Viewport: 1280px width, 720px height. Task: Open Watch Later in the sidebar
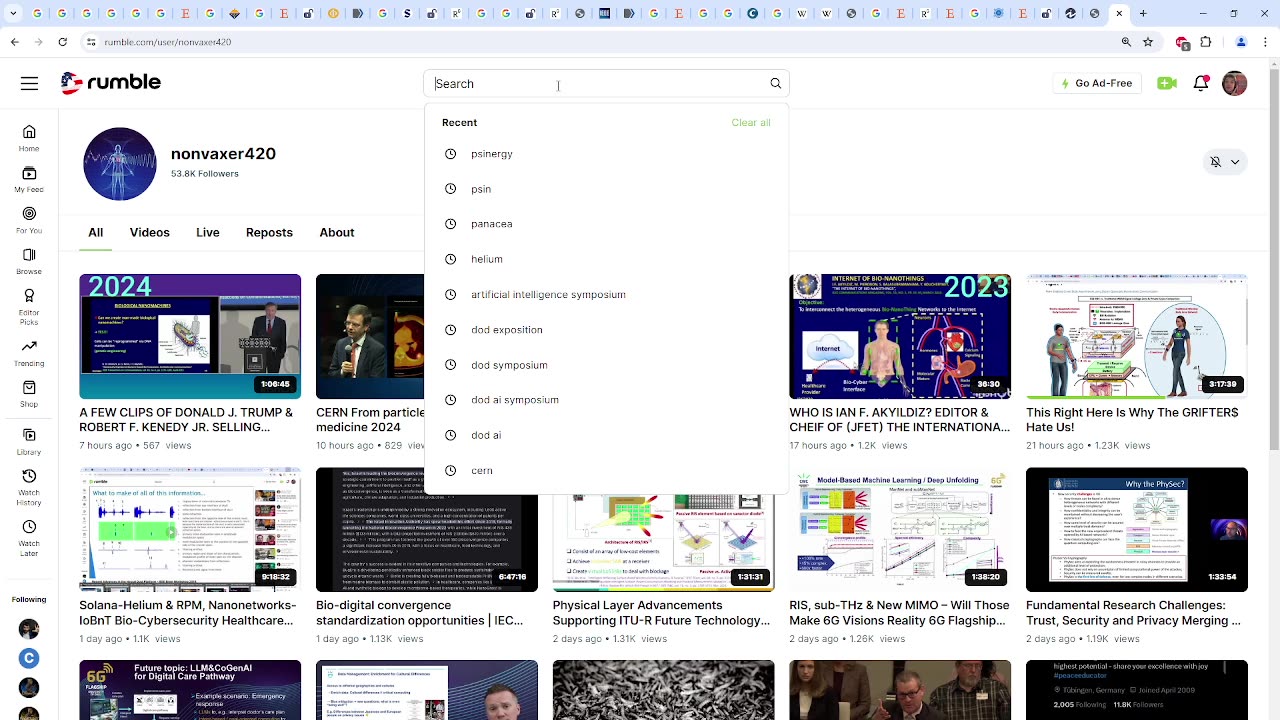pyautogui.click(x=29, y=536)
